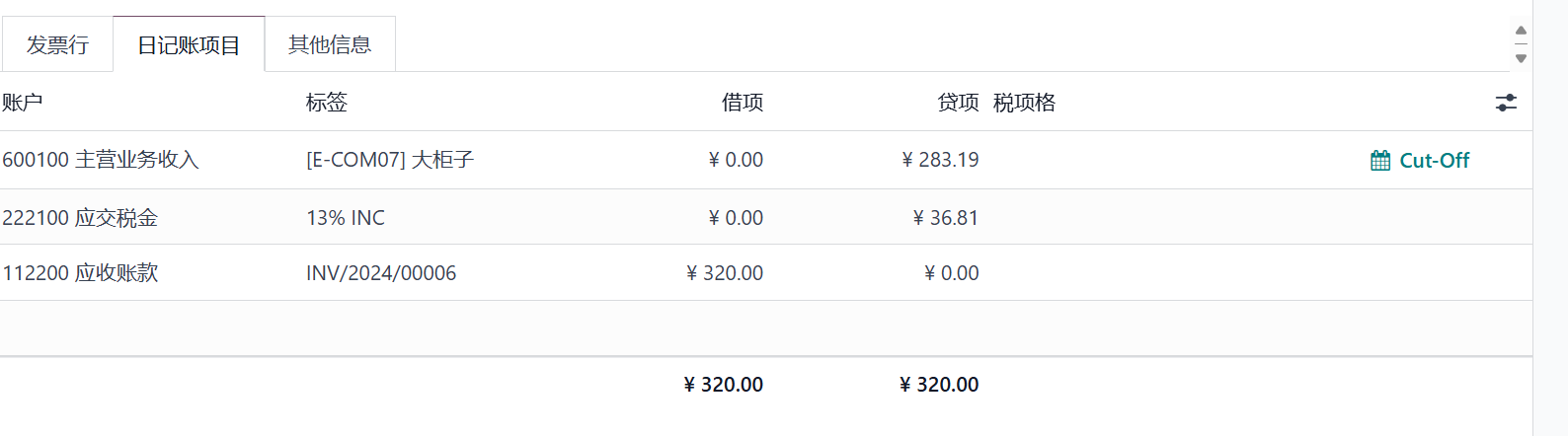Click the [E-COM07] 大柜子 label
The width and height of the screenshot is (1568, 436).
point(390,160)
